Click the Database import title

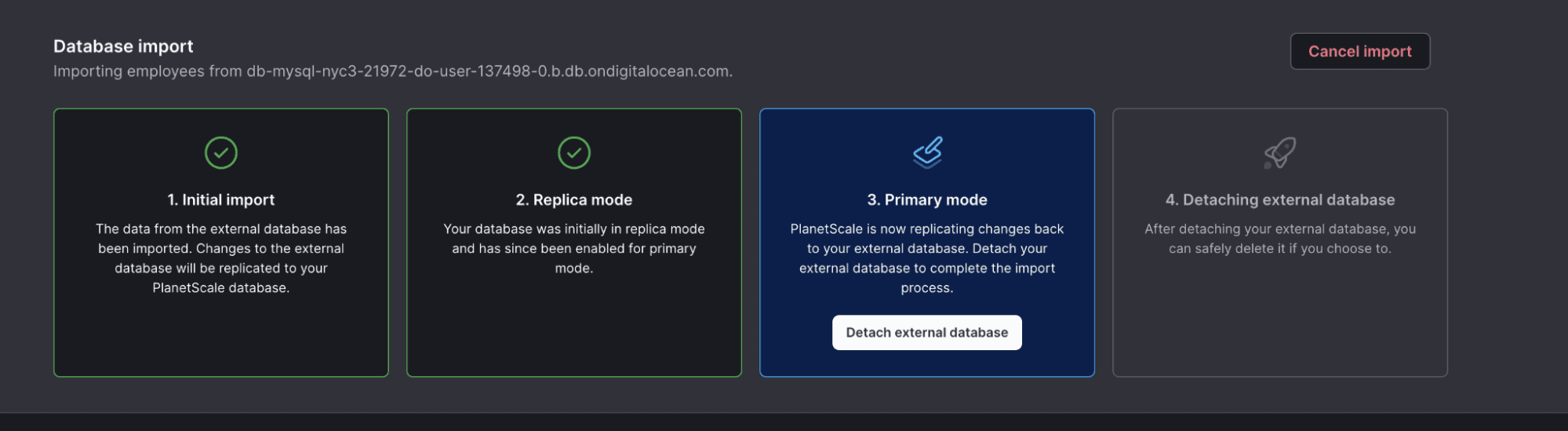click(123, 46)
